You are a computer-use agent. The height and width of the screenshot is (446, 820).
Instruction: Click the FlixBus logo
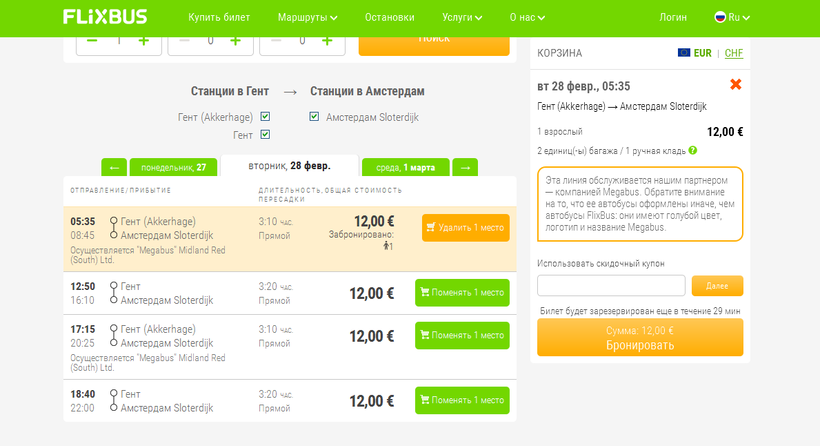click(104, 17)
